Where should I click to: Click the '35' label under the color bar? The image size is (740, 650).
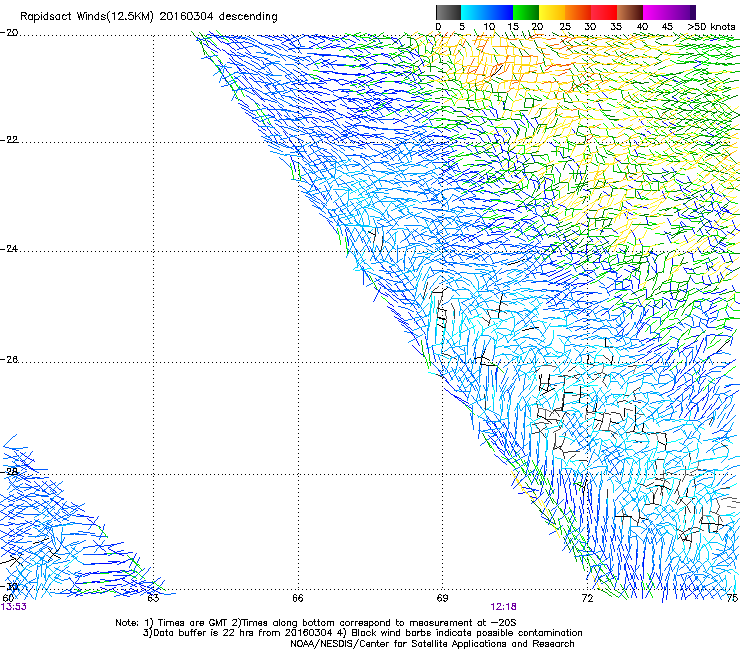pos(616,27)
